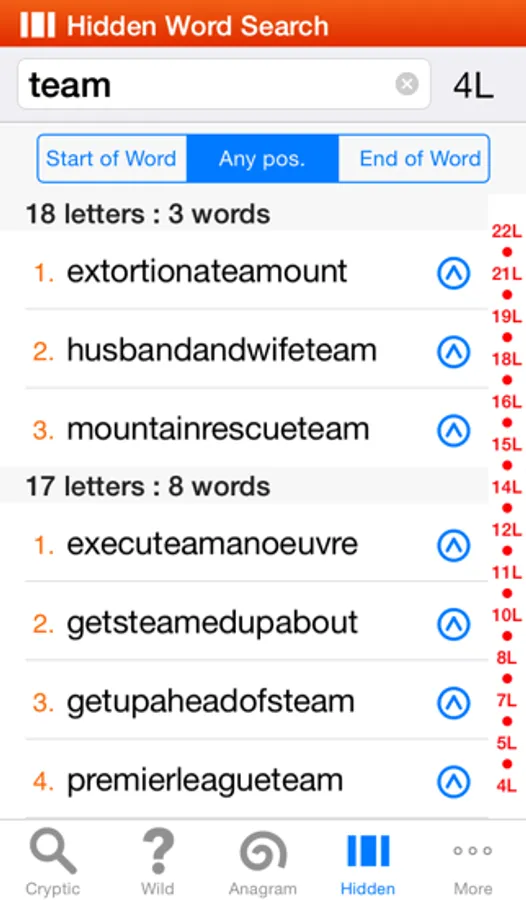Expand details arrow for executeamanoeuvre

[x=454, y=545]
